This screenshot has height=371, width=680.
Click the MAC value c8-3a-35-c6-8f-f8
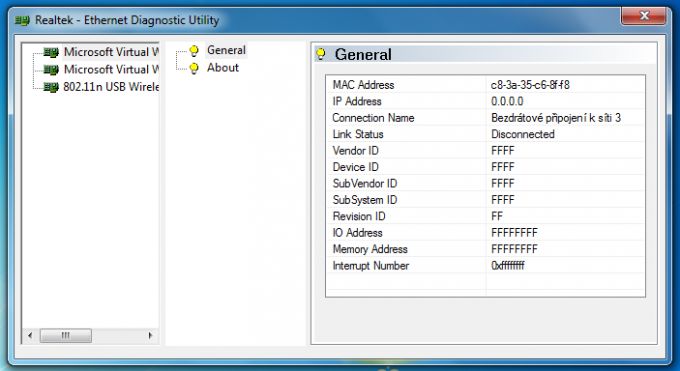(530, 85)
